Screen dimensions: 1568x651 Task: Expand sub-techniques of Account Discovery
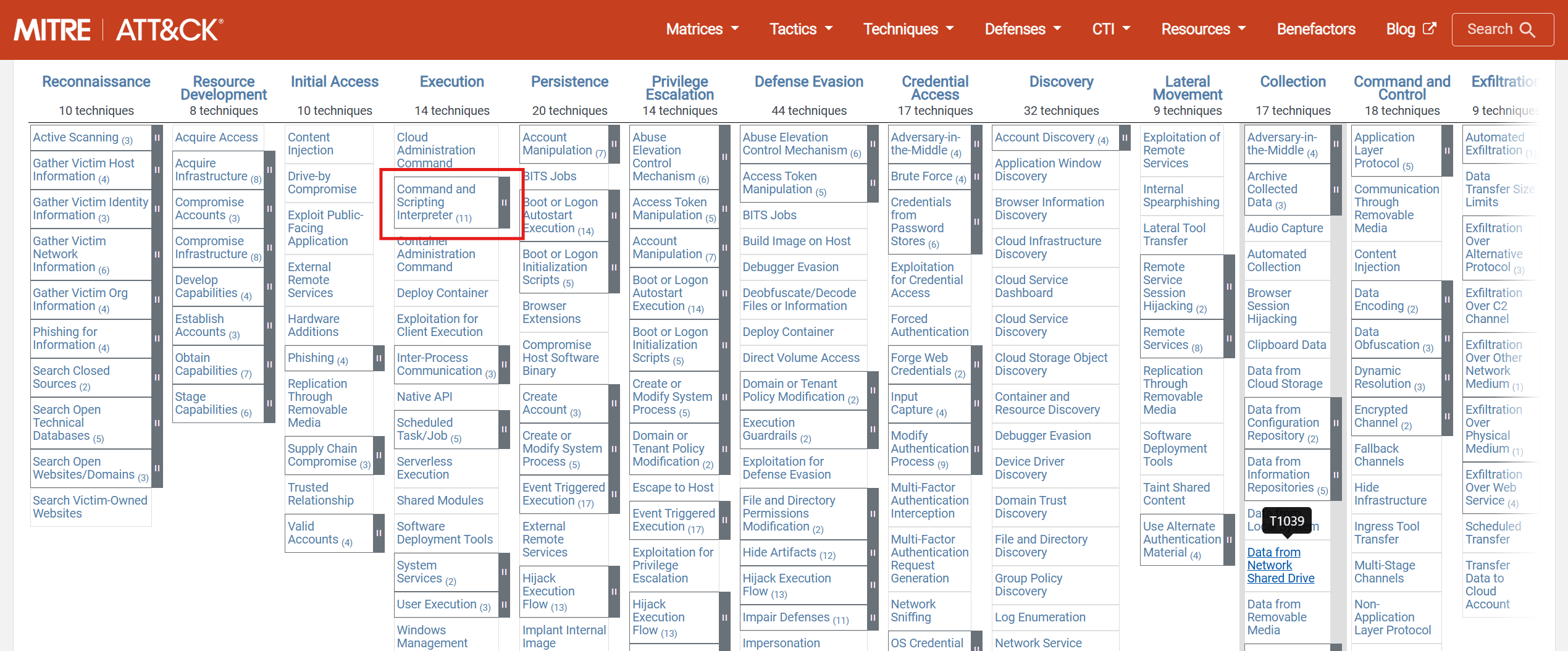tap(1125, 138)
